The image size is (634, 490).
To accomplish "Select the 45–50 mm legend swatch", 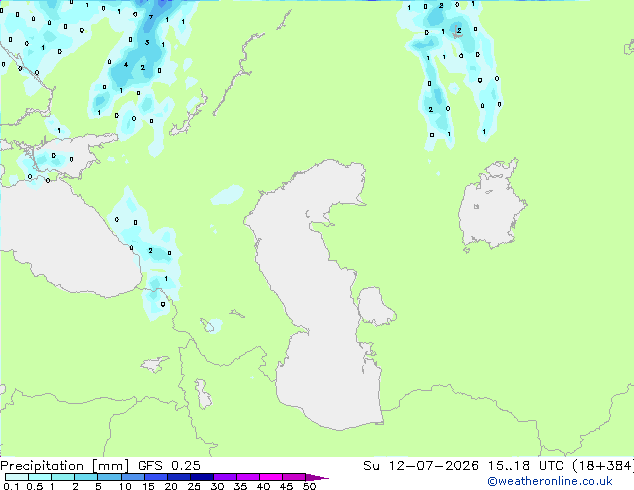I will [x=294, y=477].
